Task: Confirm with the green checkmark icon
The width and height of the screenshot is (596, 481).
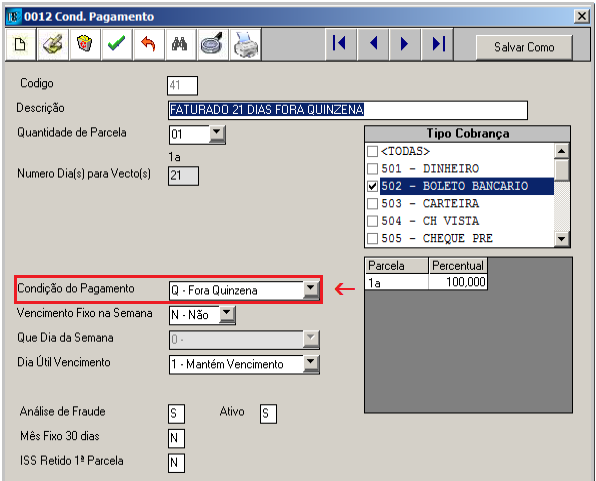Action: [116, 44]
